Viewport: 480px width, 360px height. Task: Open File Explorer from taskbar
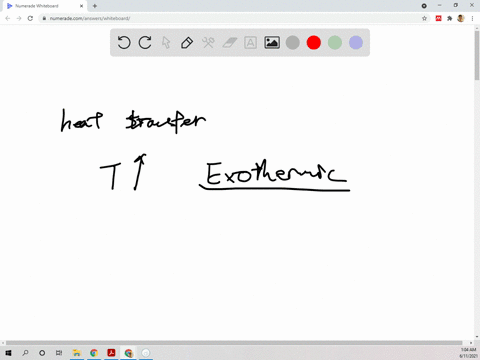click(x=77, y=353)
